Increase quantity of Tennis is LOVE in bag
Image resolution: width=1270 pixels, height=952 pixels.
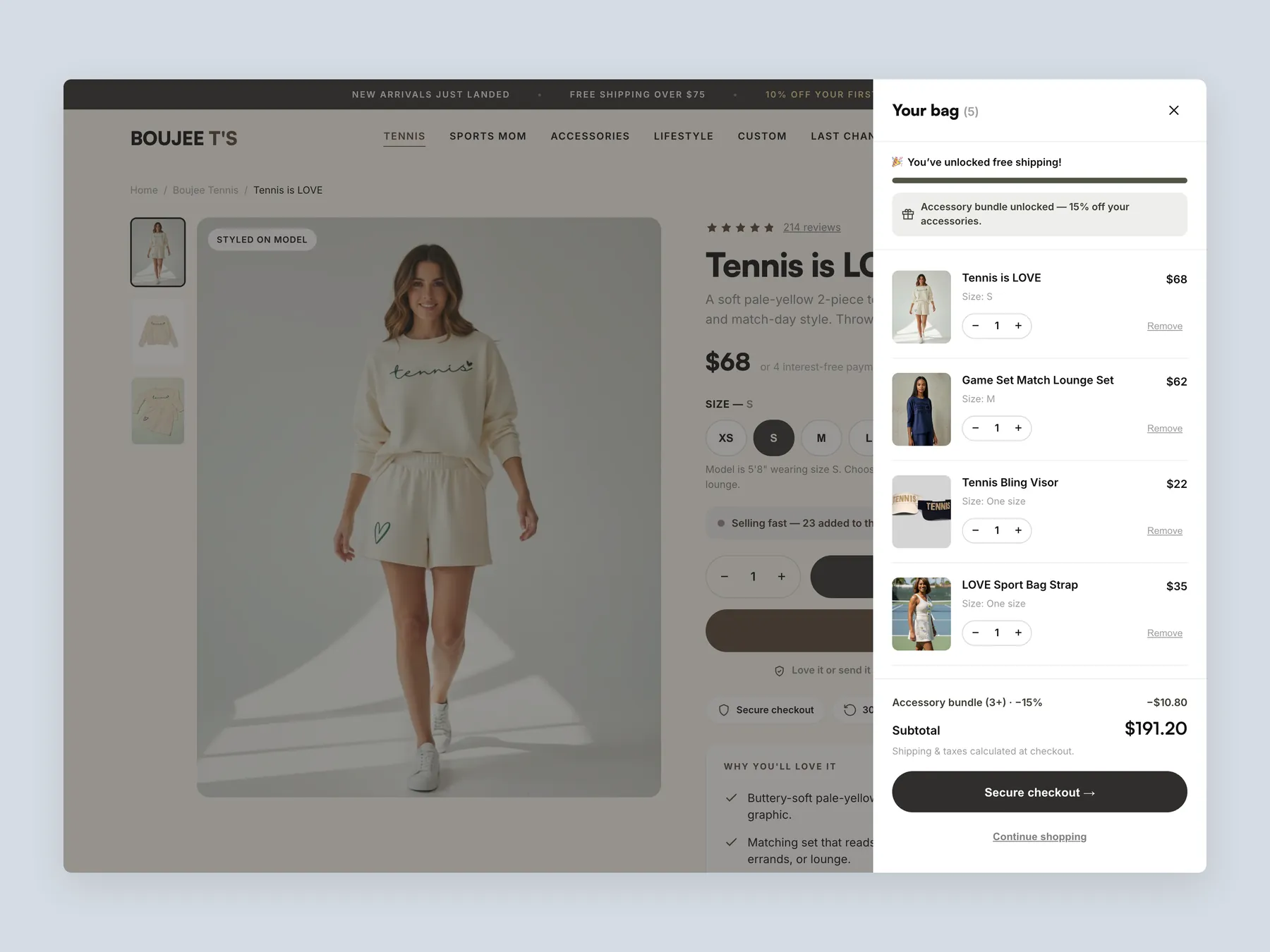click(1018, 326)
